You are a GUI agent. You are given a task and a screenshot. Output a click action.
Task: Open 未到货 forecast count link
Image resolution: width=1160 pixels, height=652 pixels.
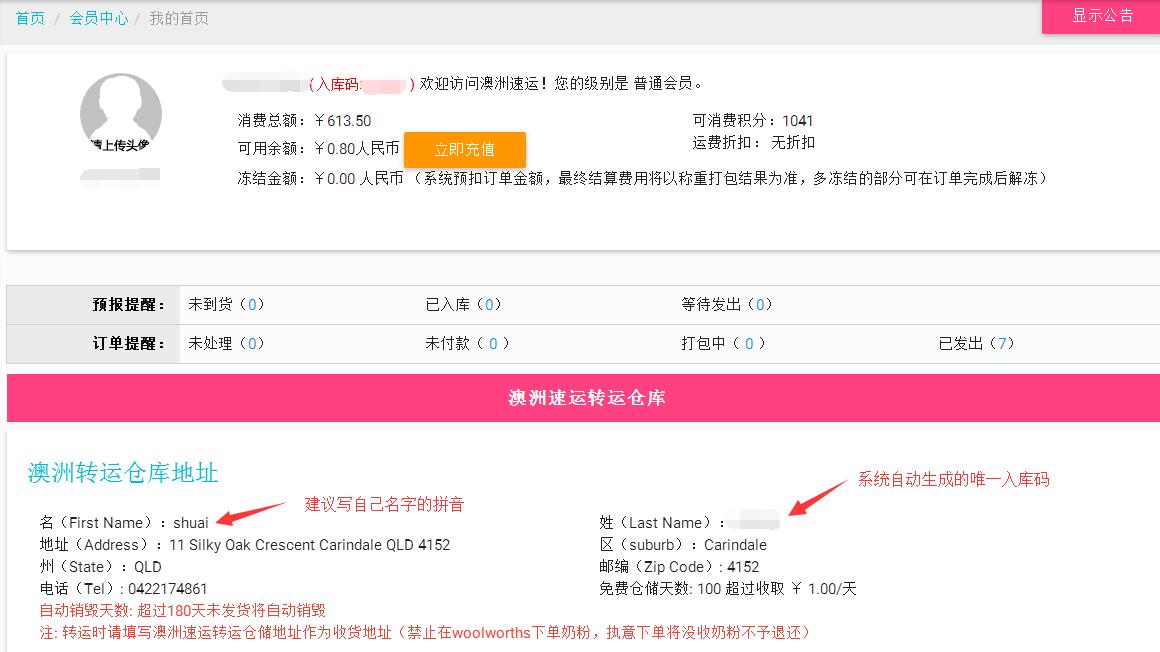click(251, 304)
